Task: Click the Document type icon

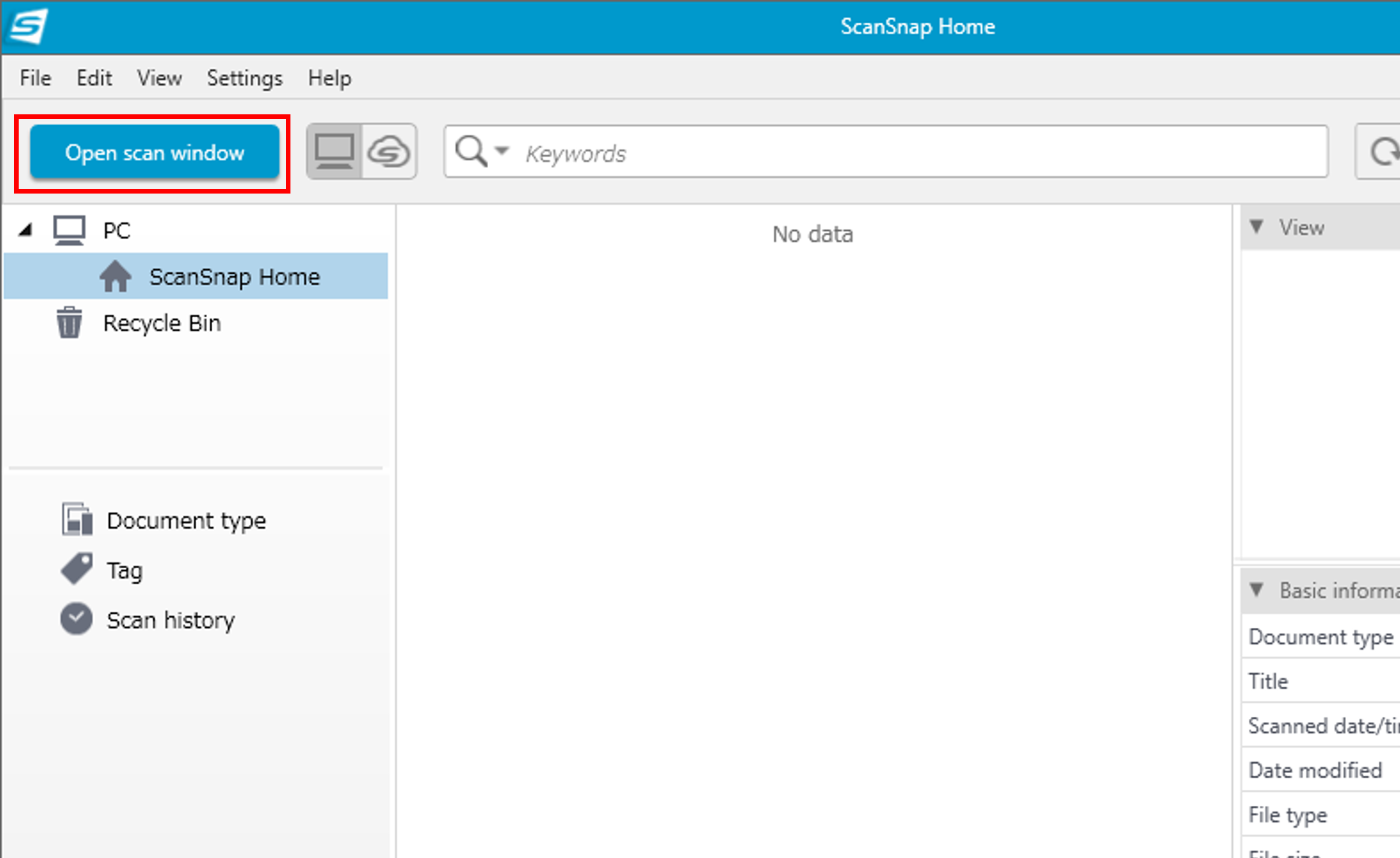Action: click(x=77, y=519)
